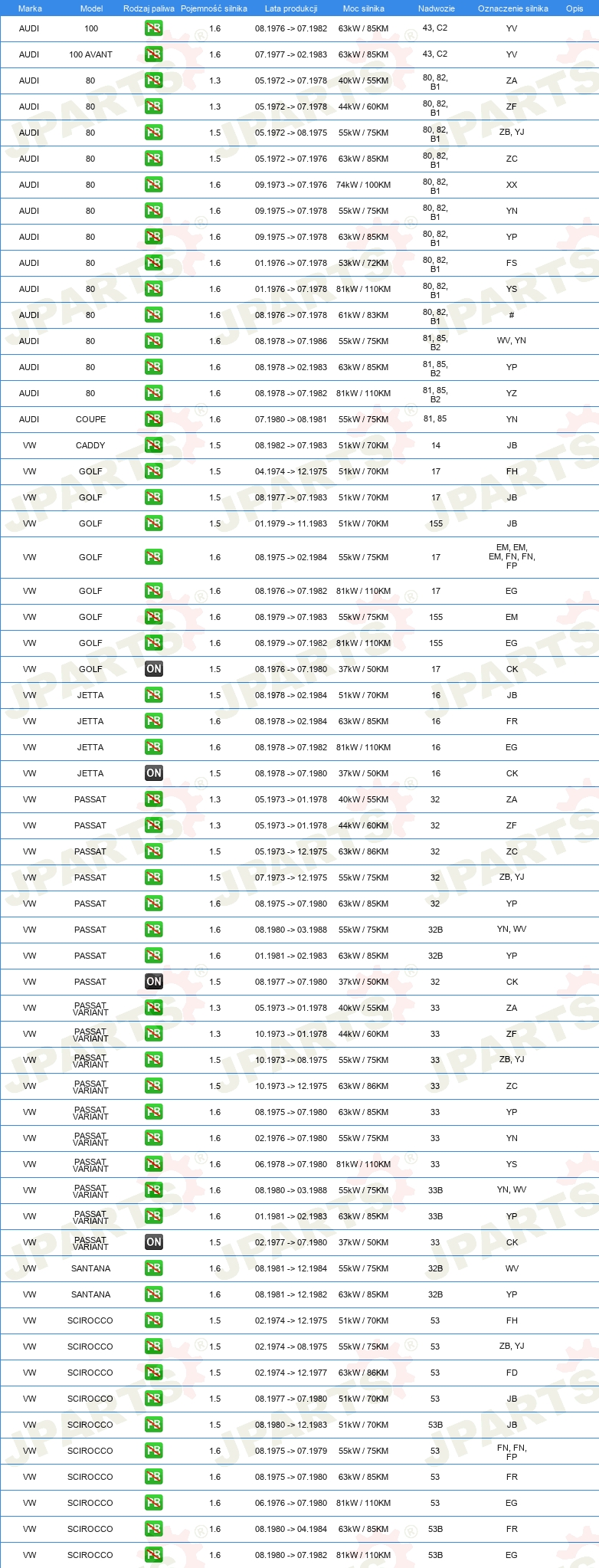Click the PB icon in PASSAT 32 ZC row
Viewport: 599px width, 1568px height.
[x=154, y=851]
